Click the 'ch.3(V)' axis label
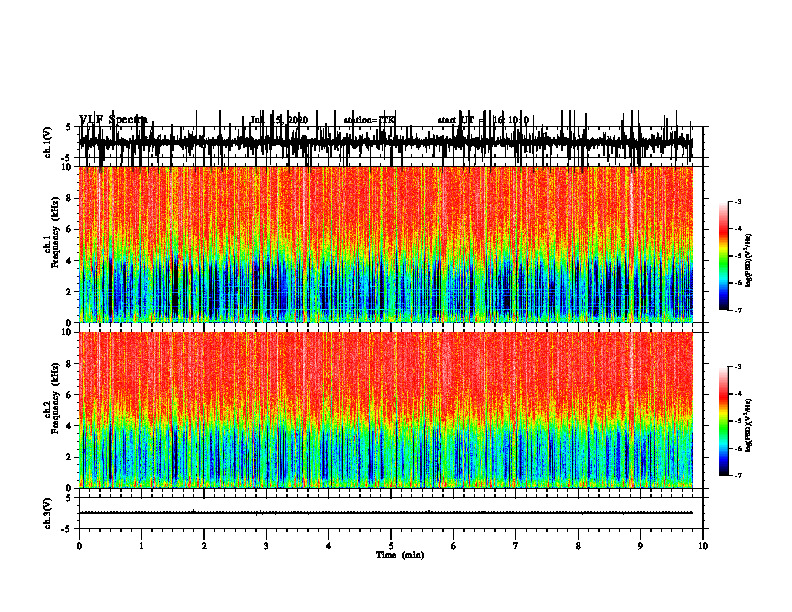The width and height of the screenshot is (792, 612). (x=48, y=513)
